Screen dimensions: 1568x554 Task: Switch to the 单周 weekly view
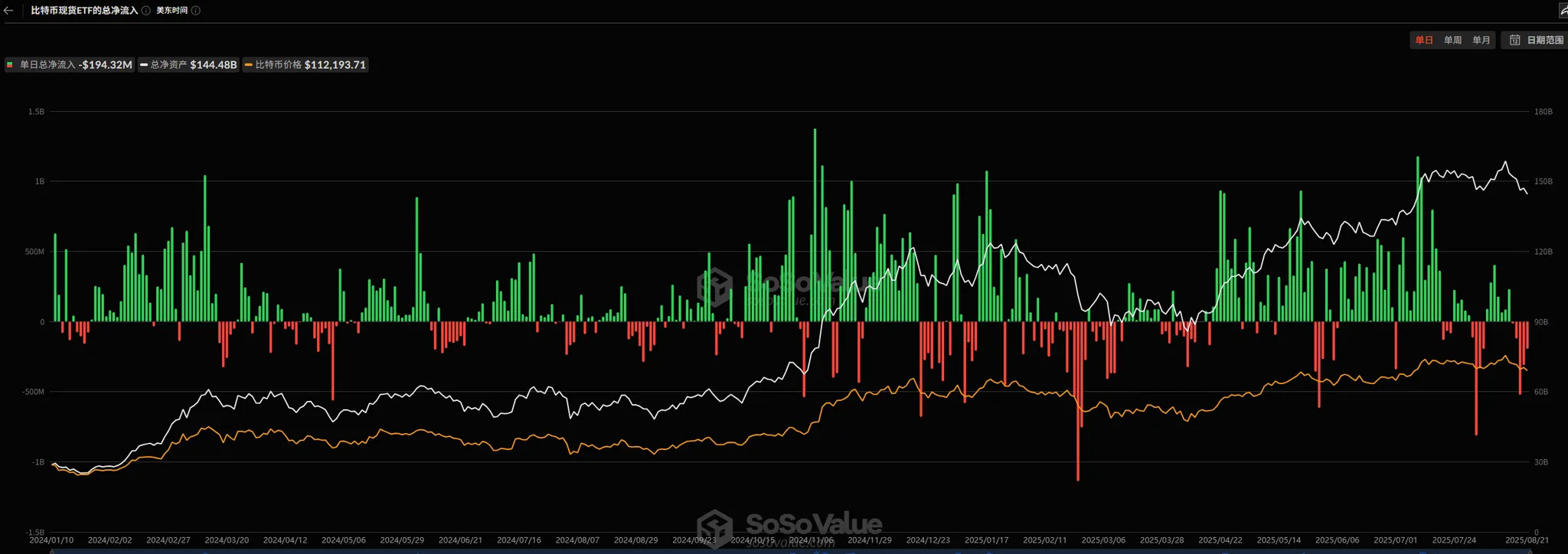[1452, 41]
